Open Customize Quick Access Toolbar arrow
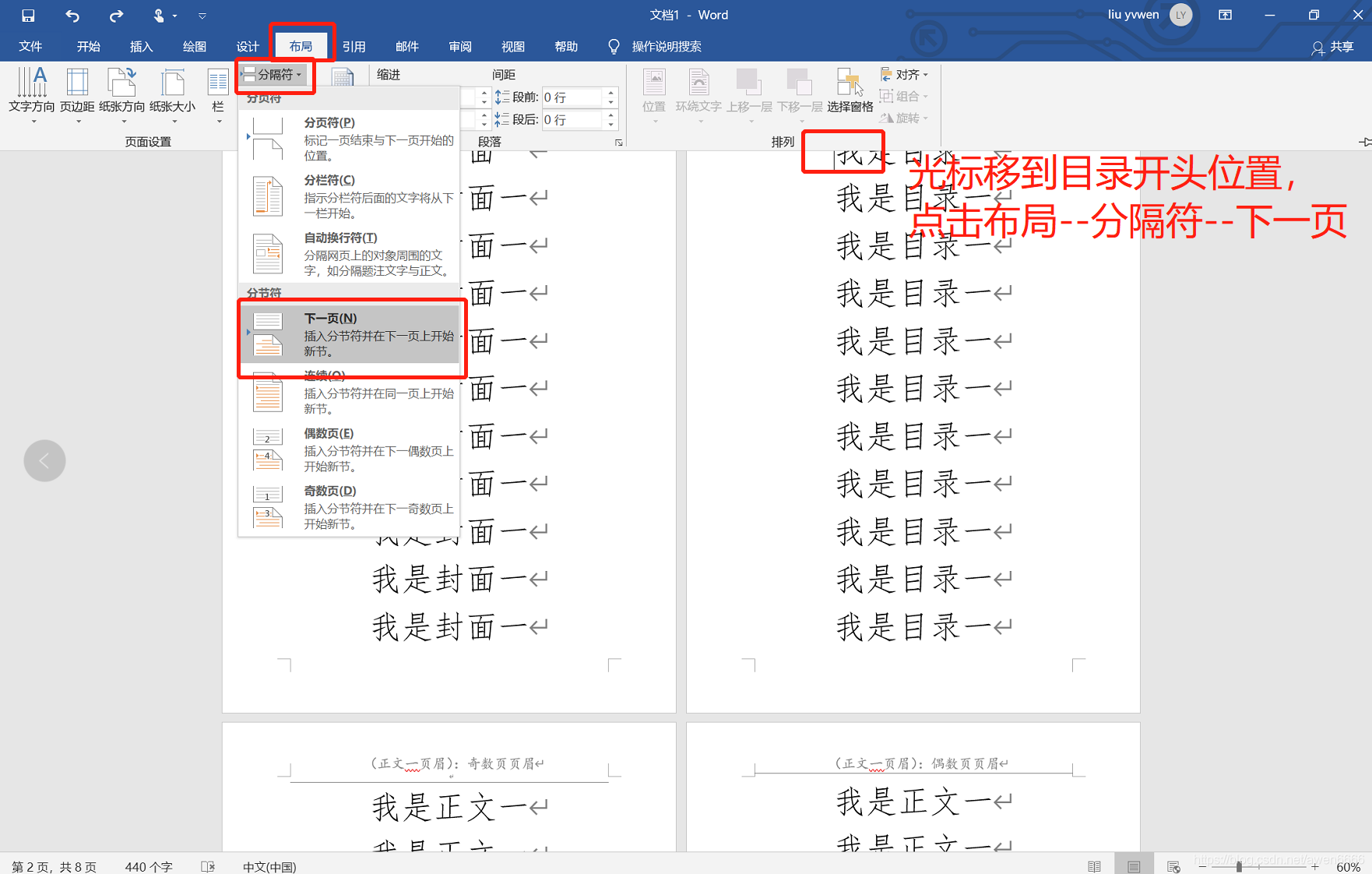1372x874 pixels. click(x=202, y=16)
